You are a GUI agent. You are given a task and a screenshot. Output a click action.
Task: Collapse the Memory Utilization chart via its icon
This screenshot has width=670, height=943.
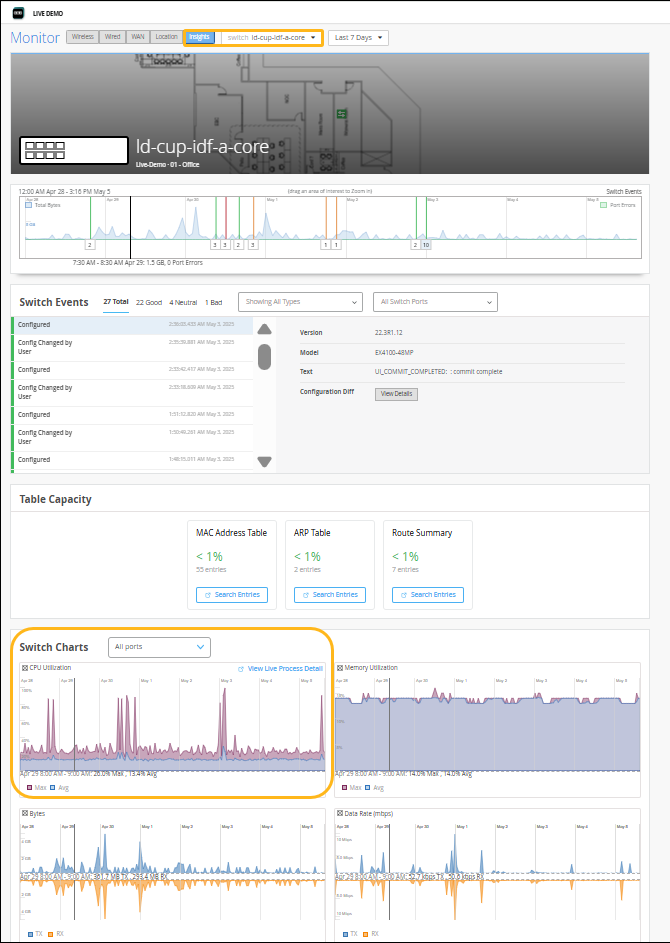point(340,668)
